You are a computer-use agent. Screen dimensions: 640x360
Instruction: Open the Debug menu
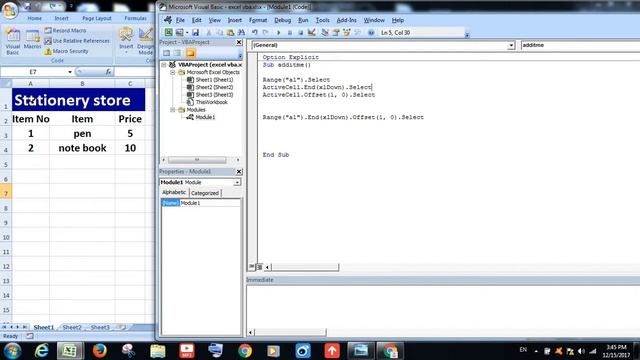282,20
